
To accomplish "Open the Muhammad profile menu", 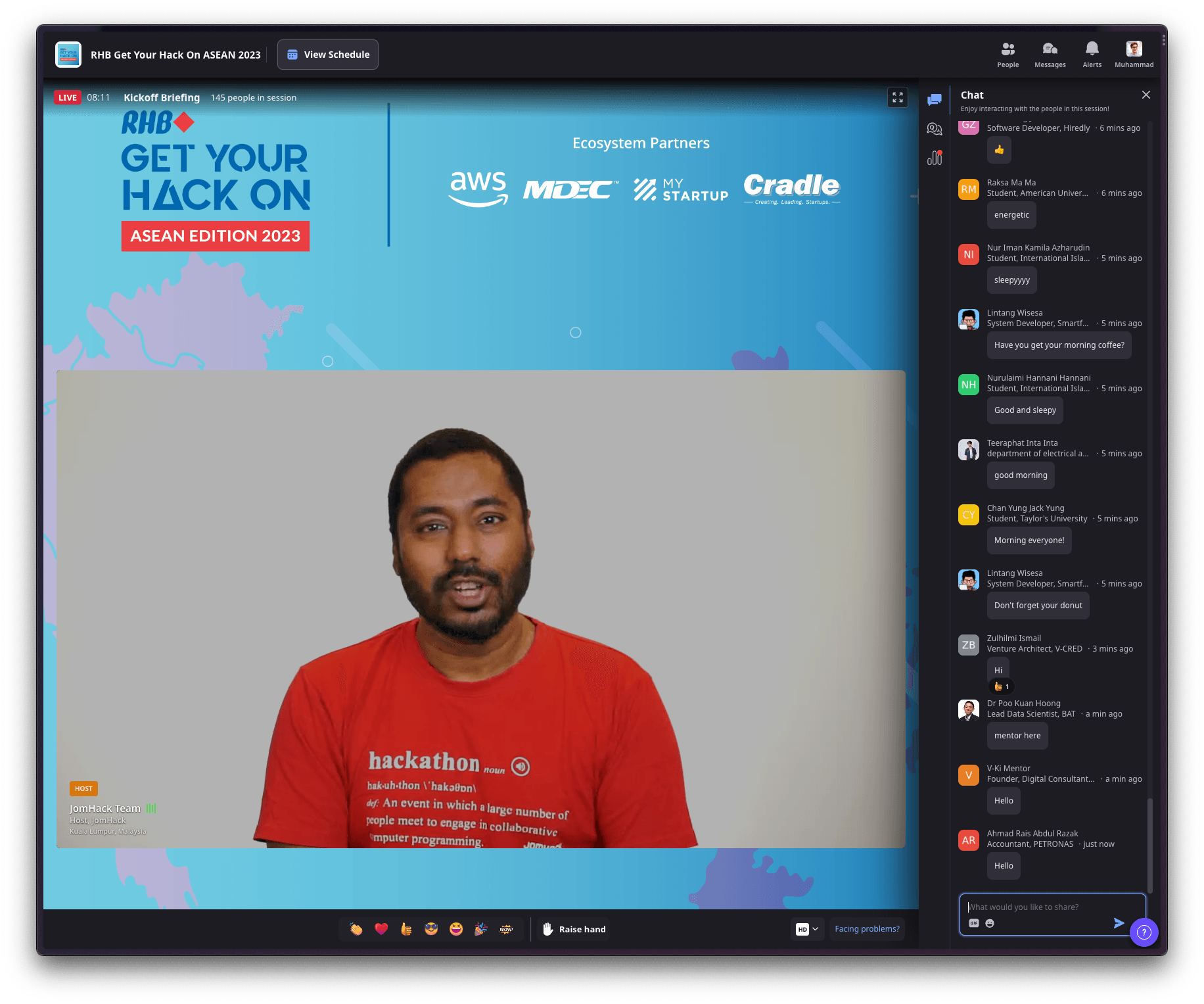I will (x=1134, y=55).
